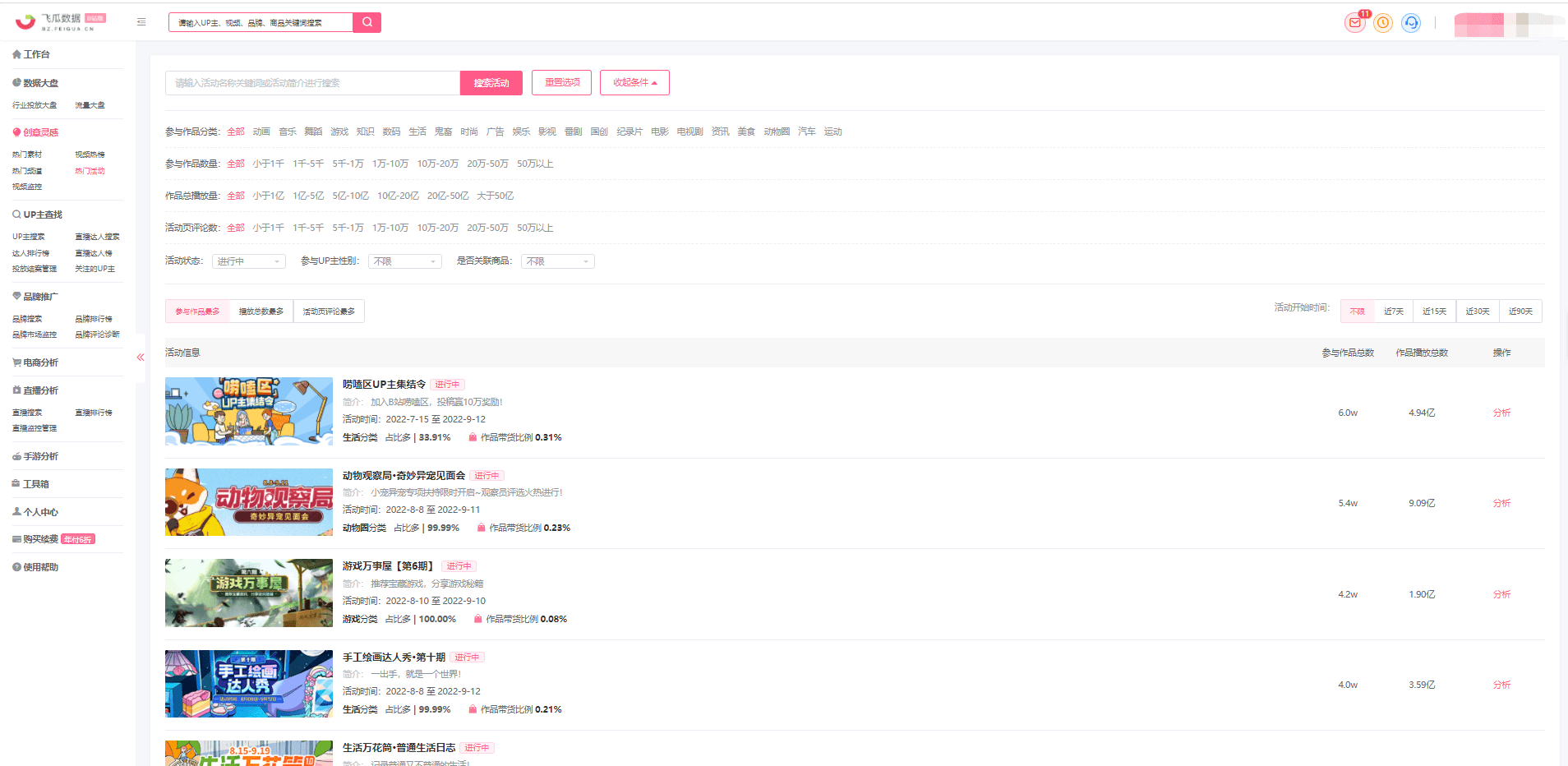Click the 品牌推广 diamond icon
1568x766 pixels.
click(x=16, y=296)
